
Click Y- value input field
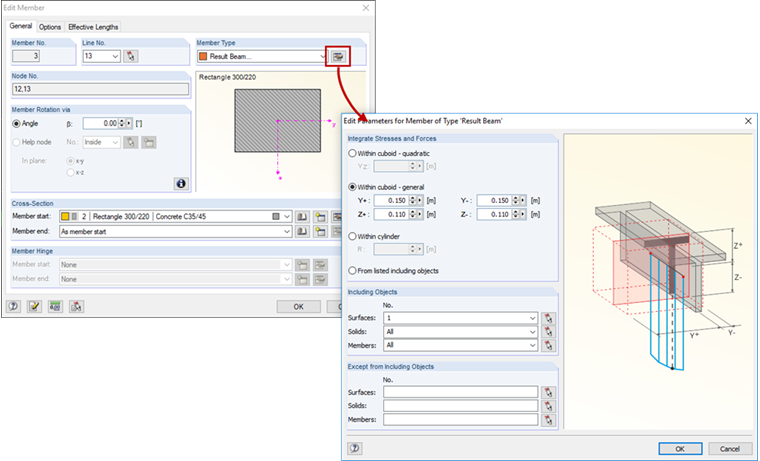tap(494, 201)
